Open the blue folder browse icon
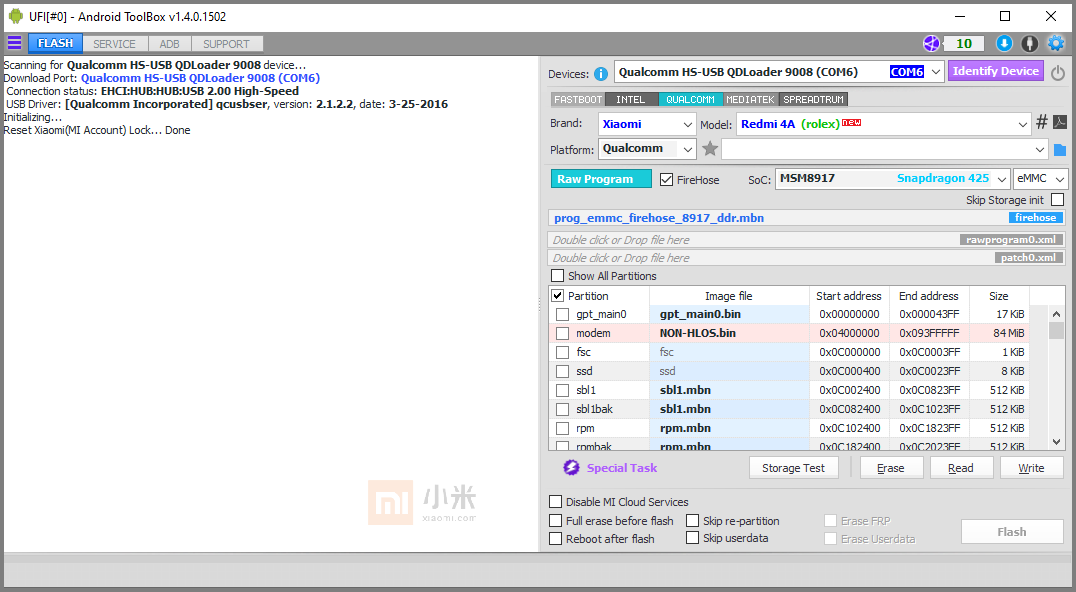 click(x=1060, y=149)
